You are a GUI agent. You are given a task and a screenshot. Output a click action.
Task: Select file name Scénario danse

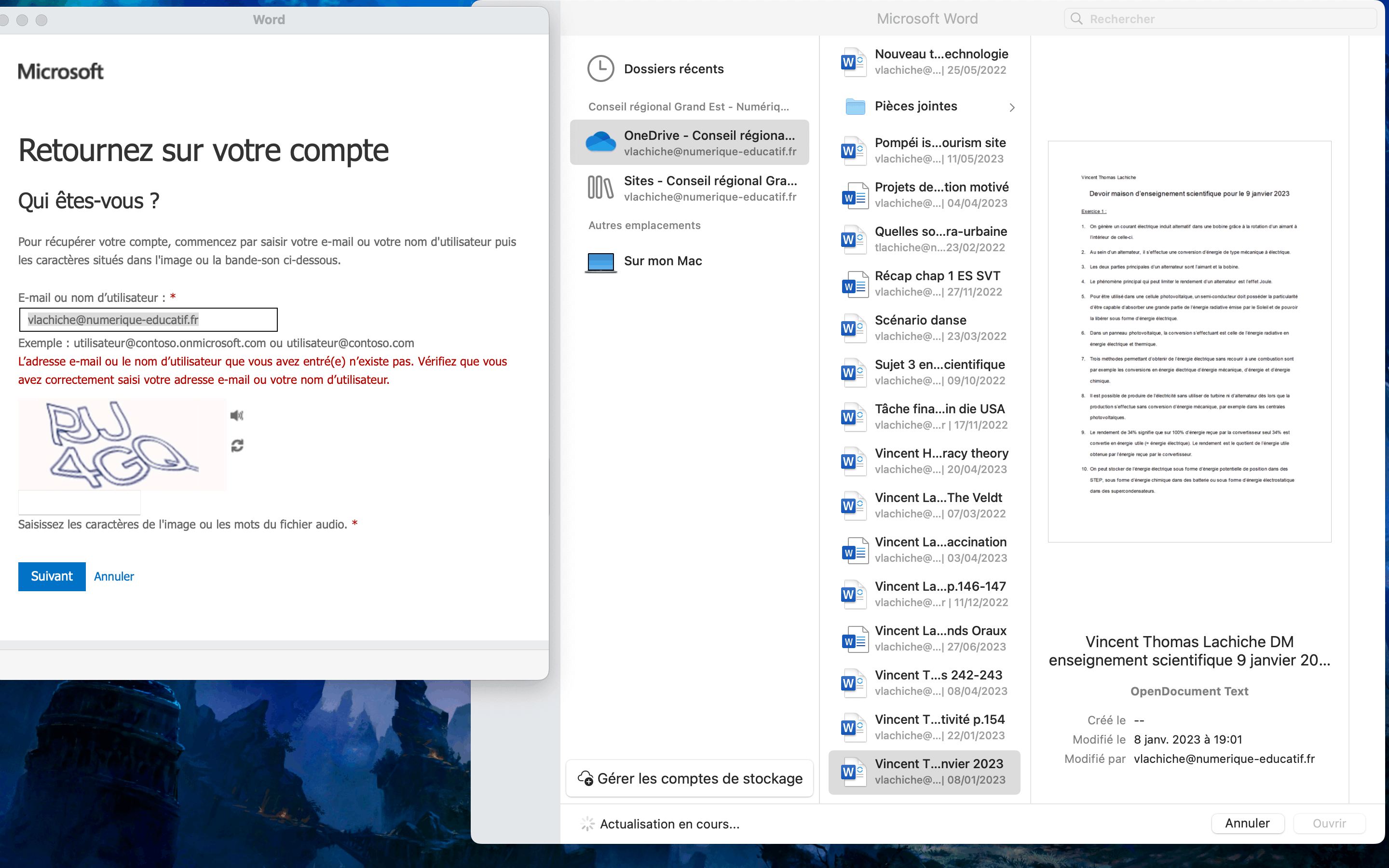point(921,320)
